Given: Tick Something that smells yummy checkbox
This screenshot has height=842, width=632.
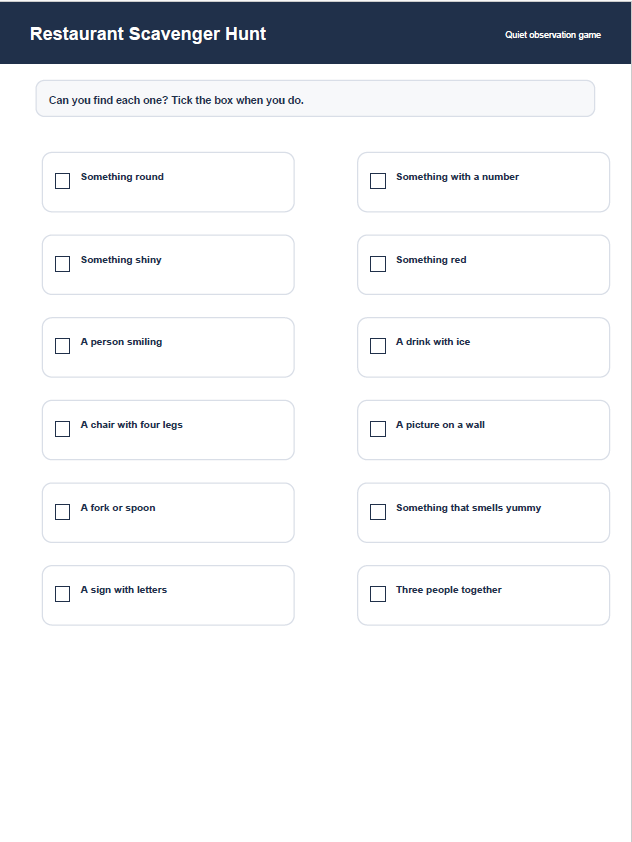Looking at the screenshot, I should (378, 512).
